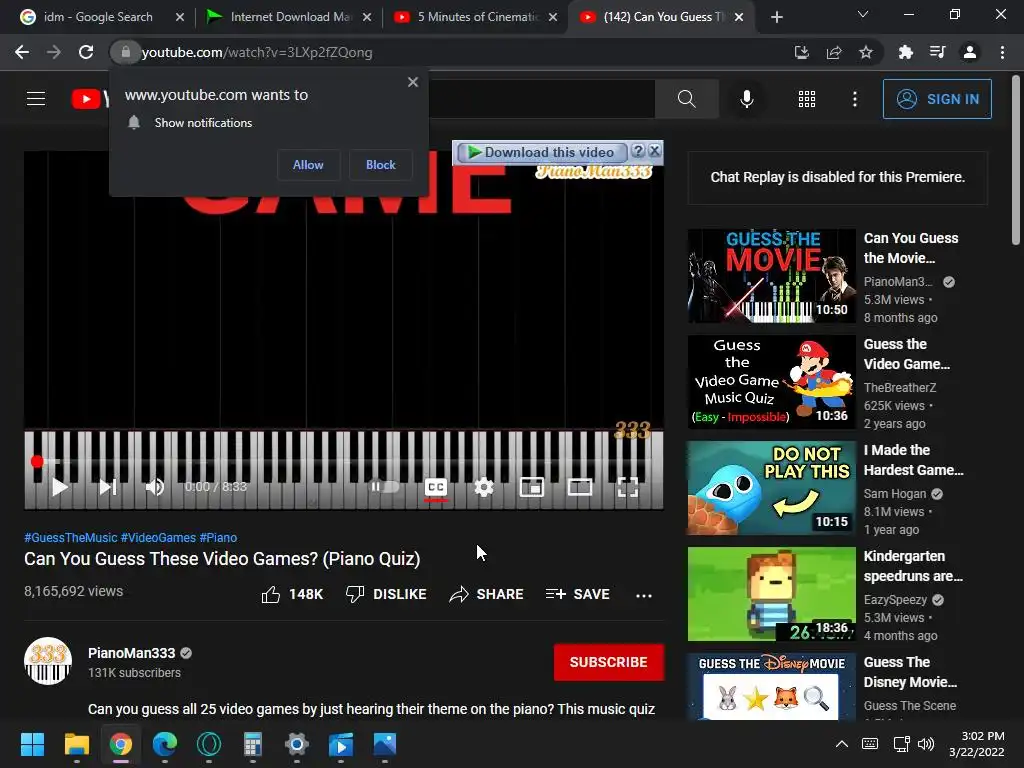The image size is (1024, 768).
Task: Open PianoMan333 channel avatar
Action: [48, 661]
